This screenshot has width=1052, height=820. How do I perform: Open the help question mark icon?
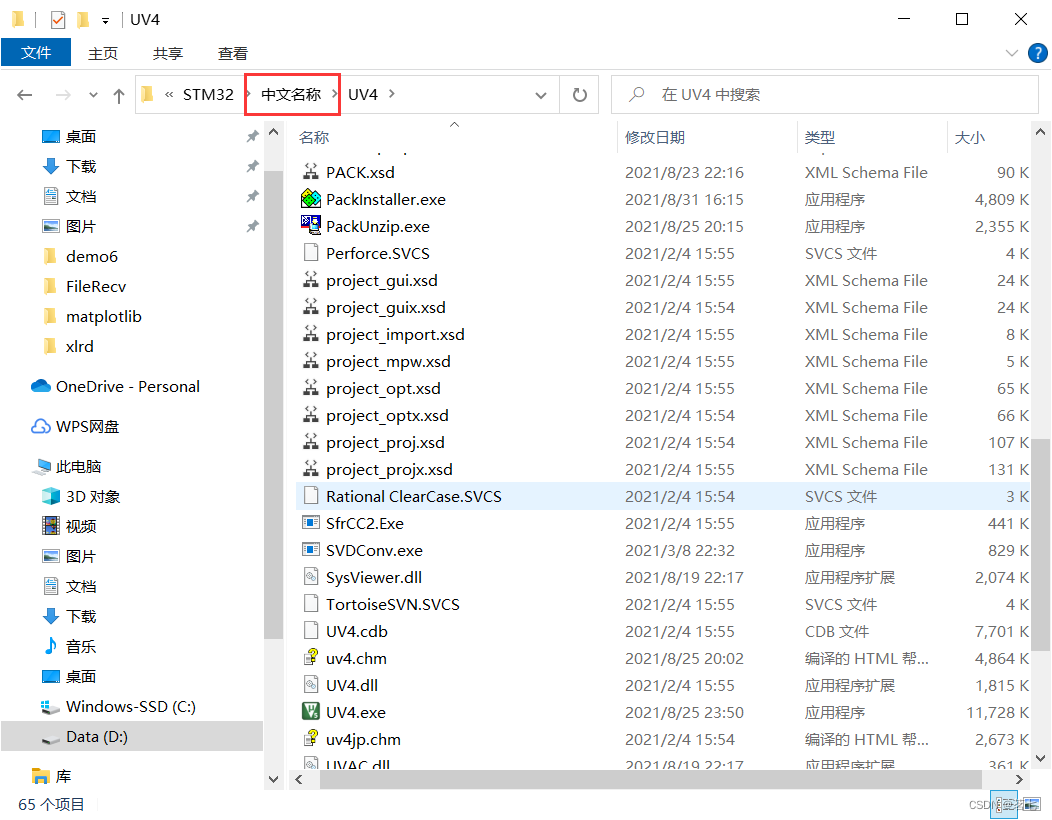click(1037, 53)
